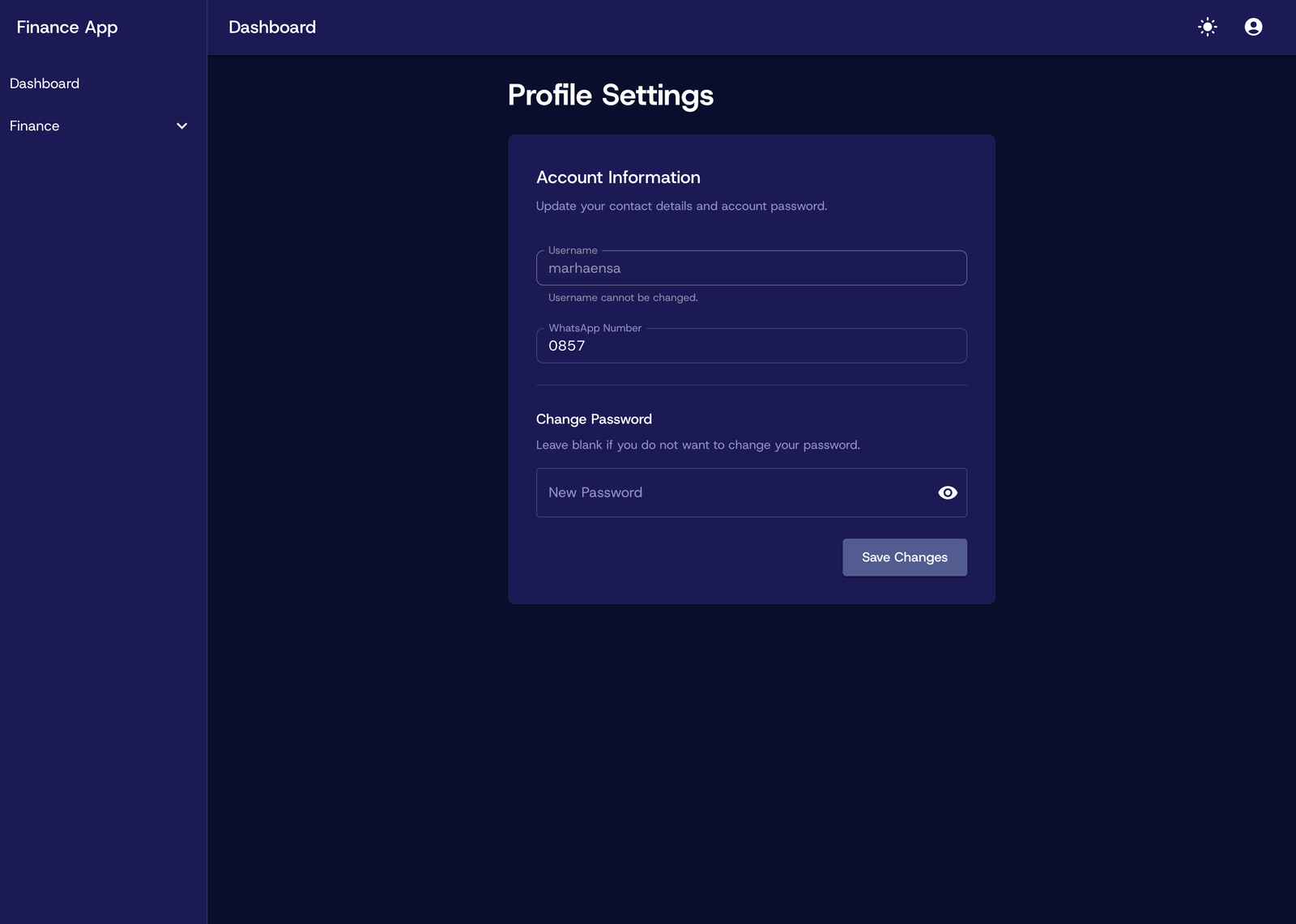Click the Profile Settings page heading
The image size is (1296, 924).
click(x=610, y=96)
